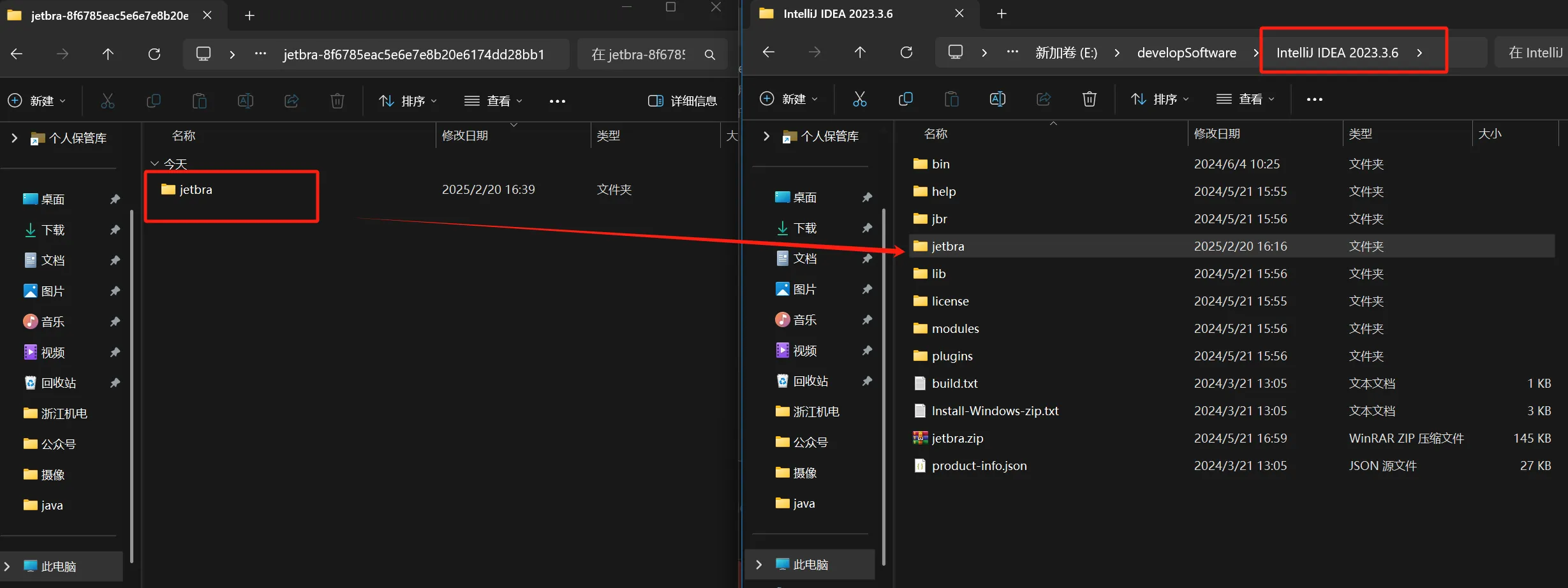Open more options (…) in IntelliJ IDEA toolbar
The height and width of the screenshot is (588, 1568).
point(1315,99)
